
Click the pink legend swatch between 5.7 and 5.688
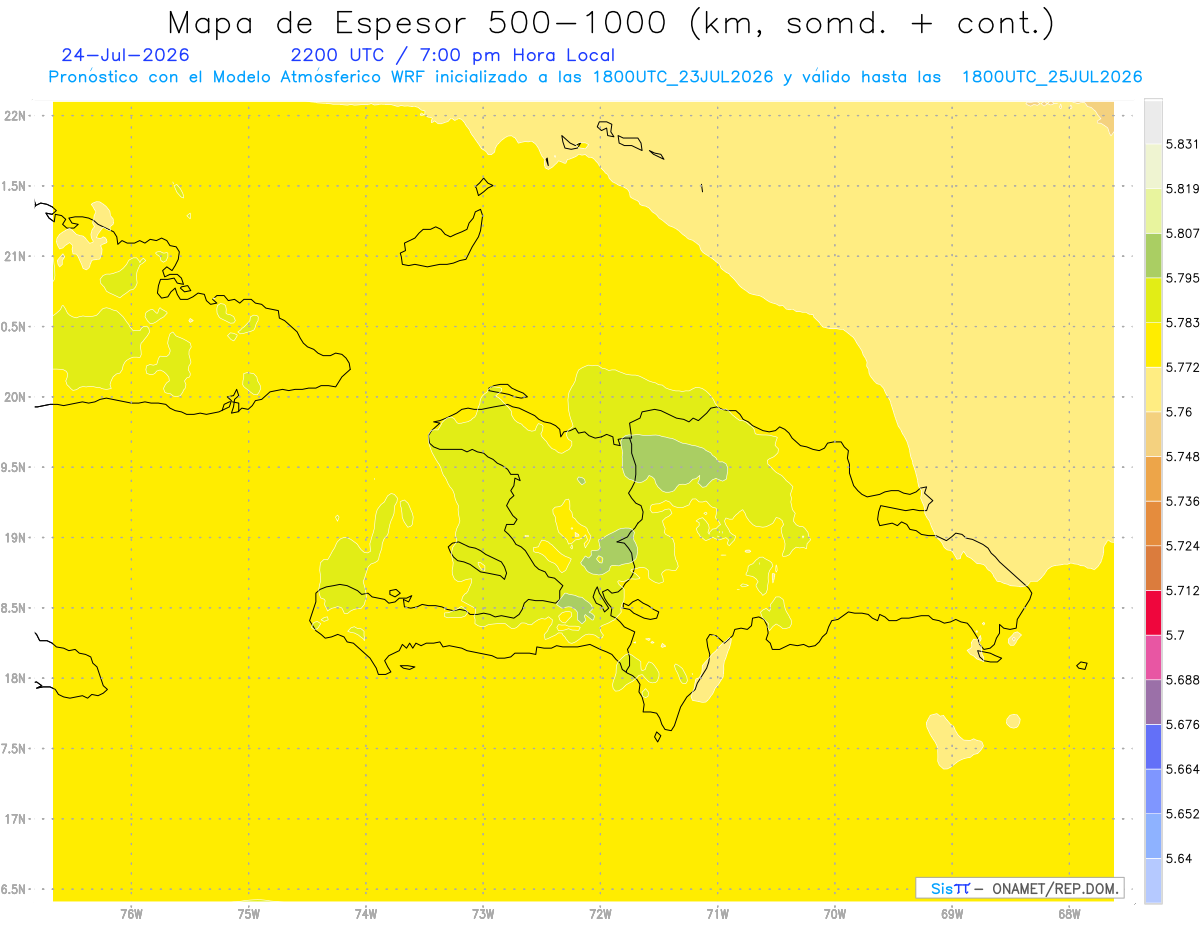tap(1153, 657)
